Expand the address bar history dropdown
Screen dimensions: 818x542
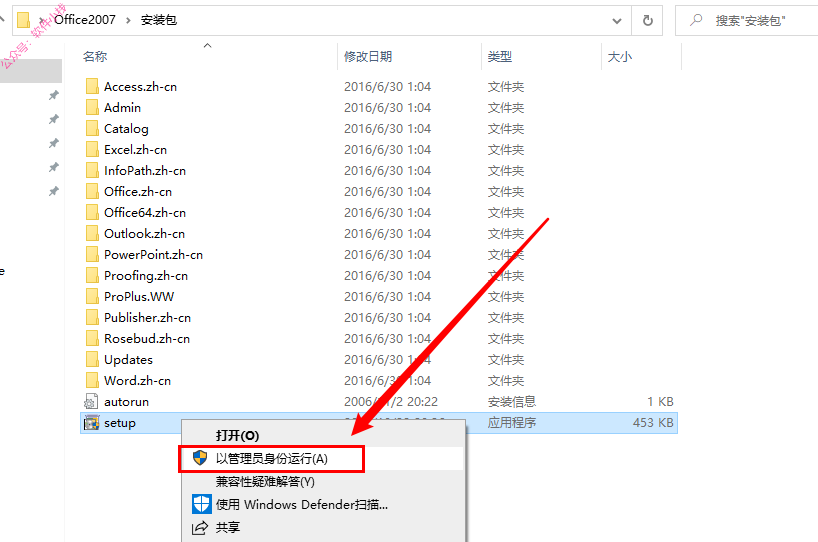click(617, 21)
